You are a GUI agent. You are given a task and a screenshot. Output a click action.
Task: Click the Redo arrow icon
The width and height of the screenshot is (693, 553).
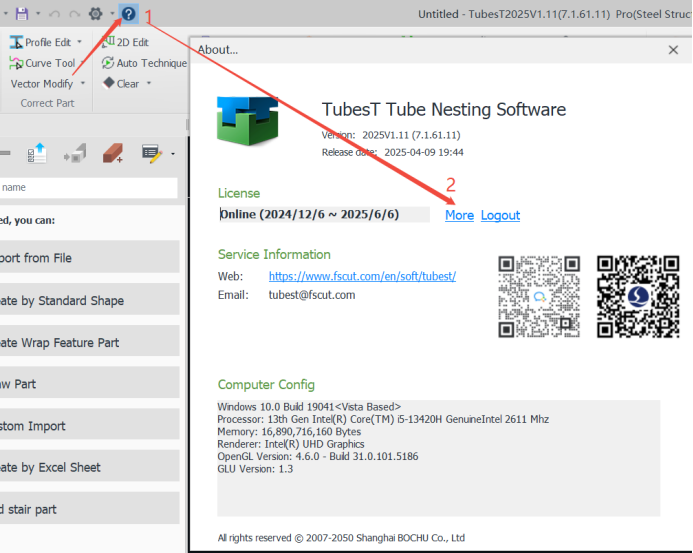74,14
